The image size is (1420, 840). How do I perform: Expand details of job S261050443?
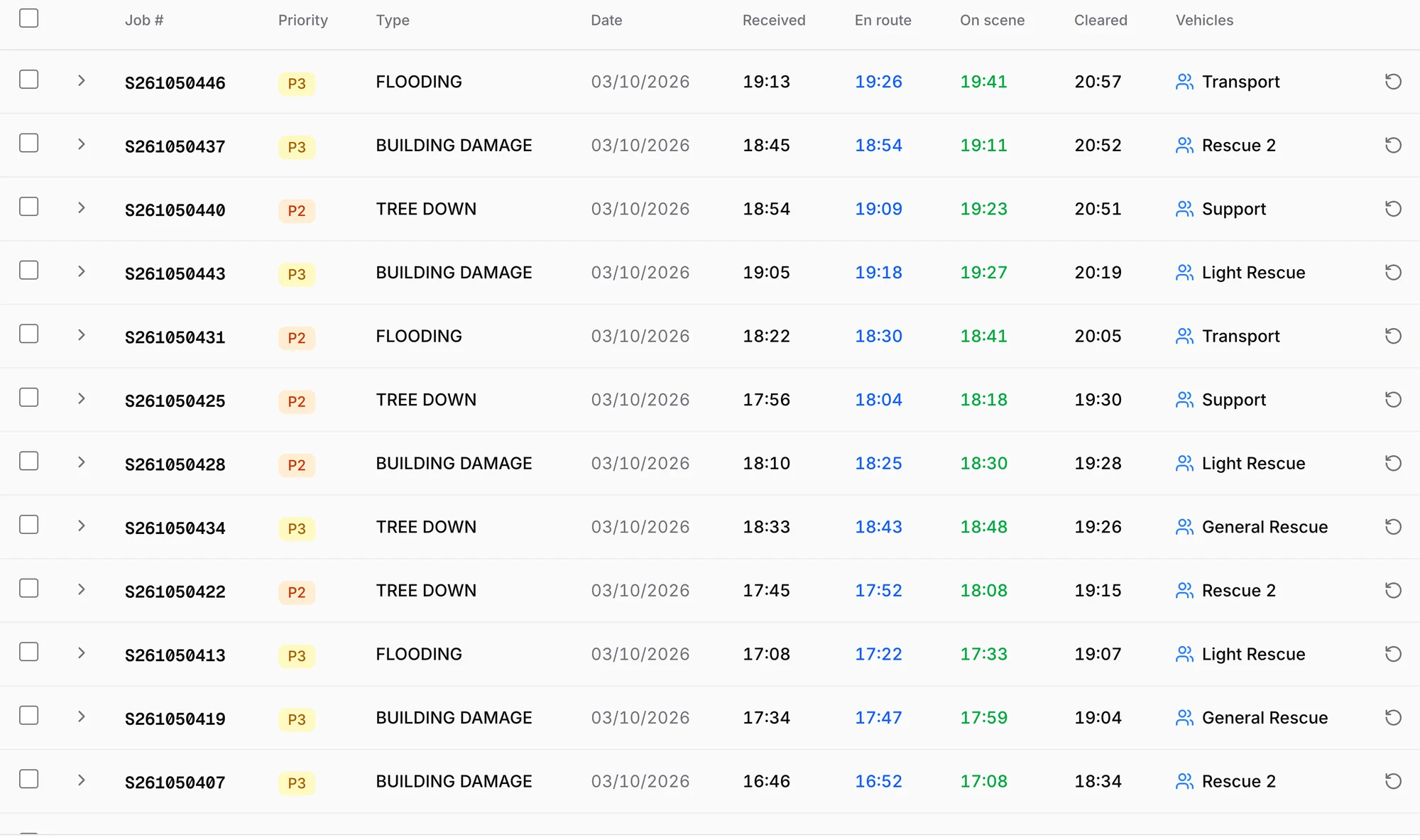pyautogui.click(x=82, y=271)
